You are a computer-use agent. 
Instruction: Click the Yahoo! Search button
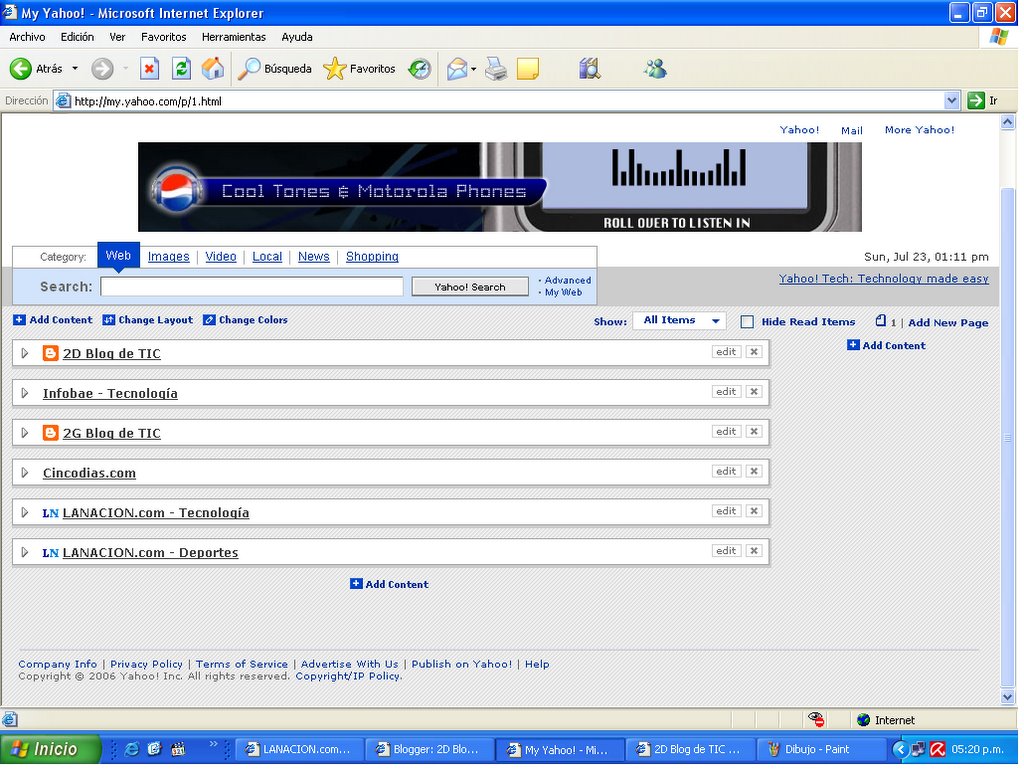coord(470,287)
